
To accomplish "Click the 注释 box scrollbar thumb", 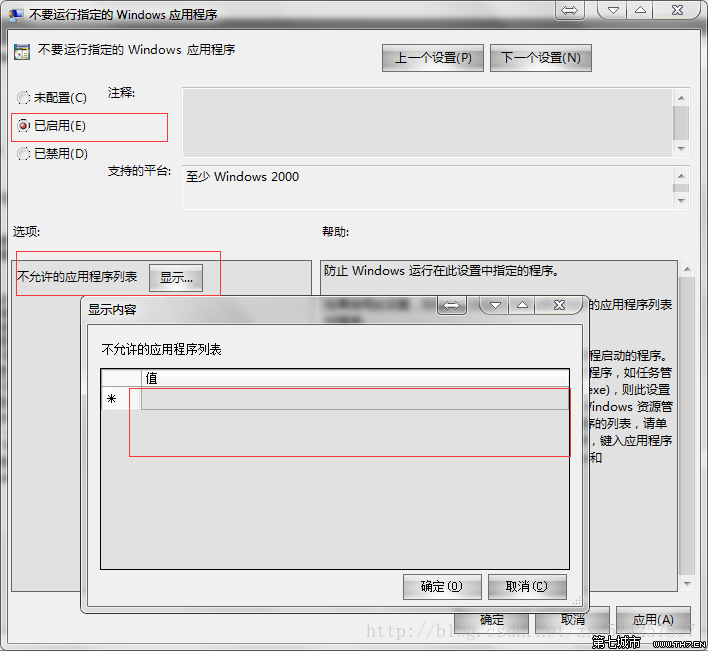I will [x=681, y=123].
